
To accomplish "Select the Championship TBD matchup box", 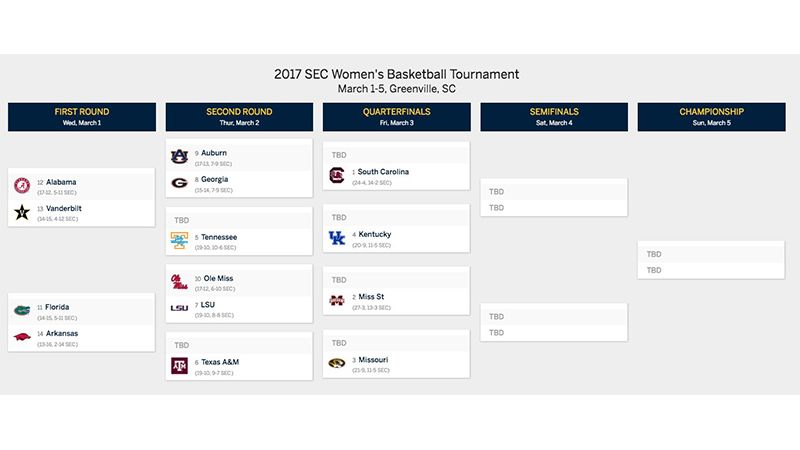I will pos(711,262).
